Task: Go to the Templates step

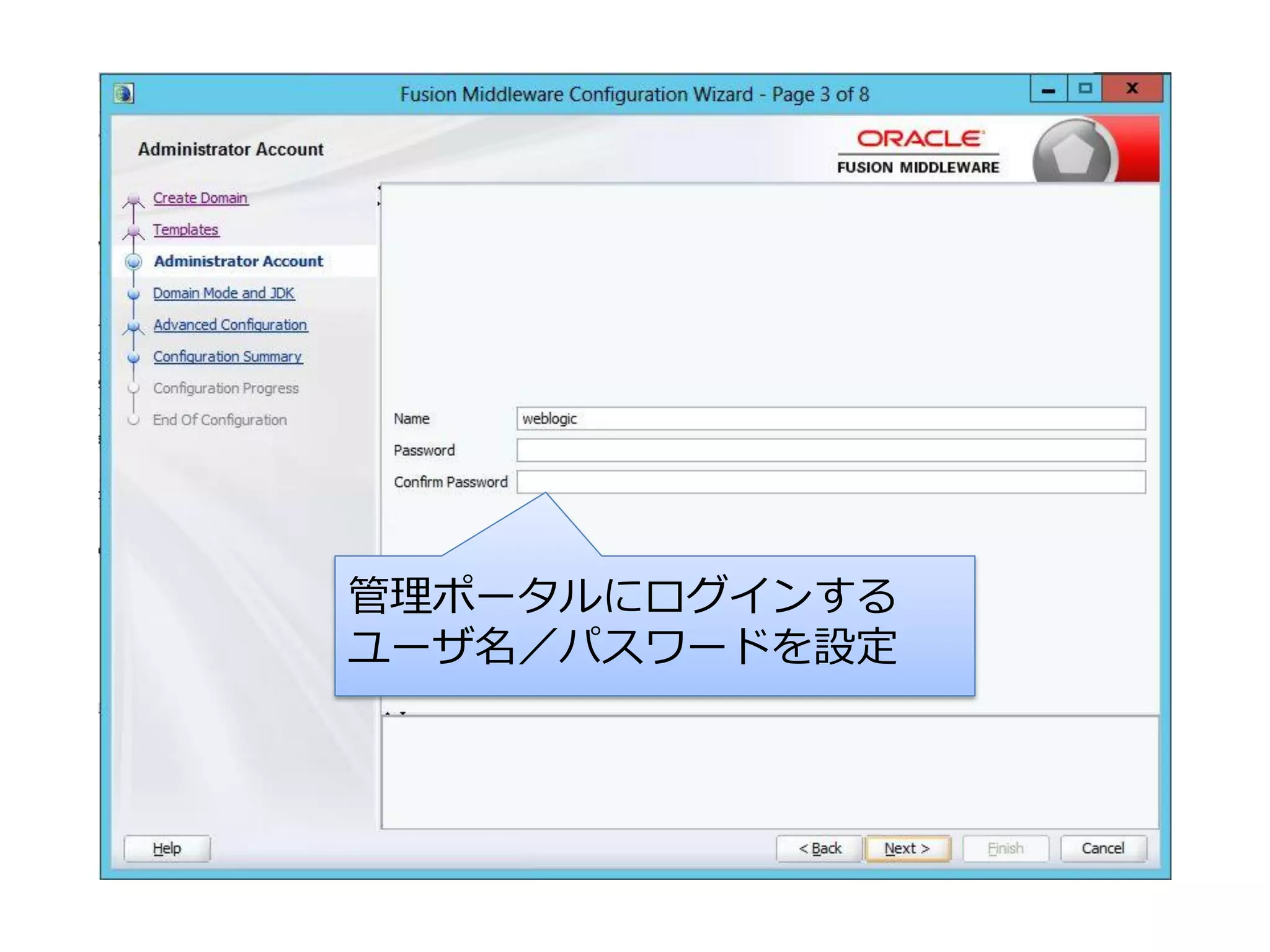Action: 186,229
